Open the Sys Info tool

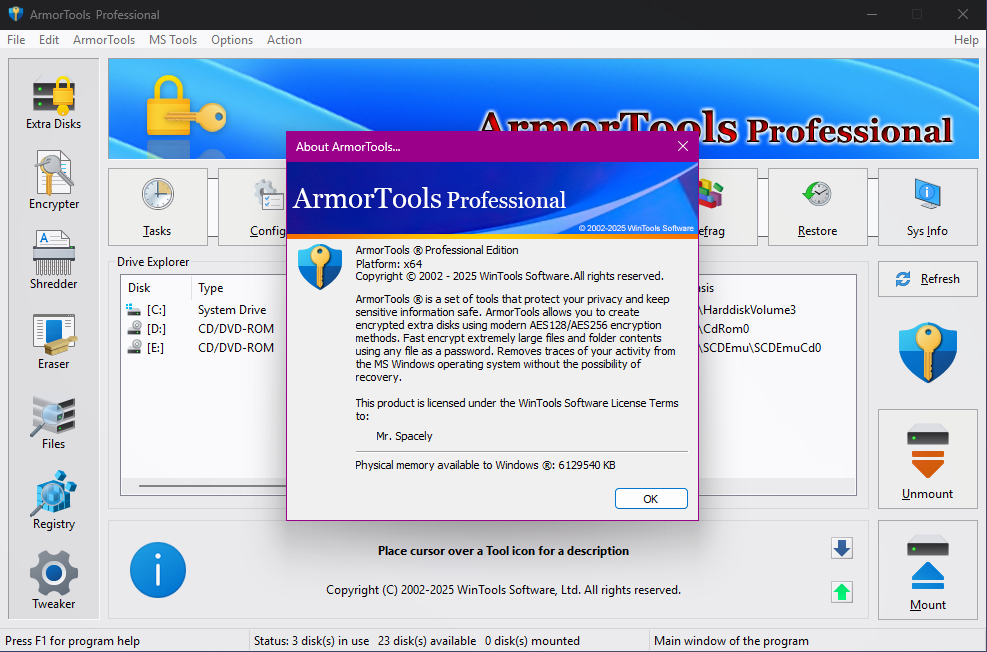[927, 206]
